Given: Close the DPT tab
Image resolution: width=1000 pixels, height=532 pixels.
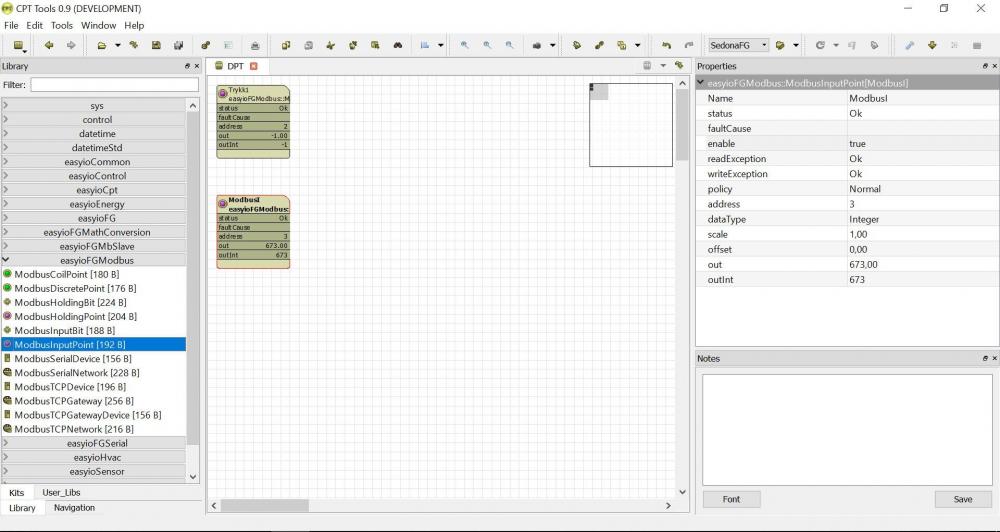Looking at the screenshot, I should click(254, 66).
